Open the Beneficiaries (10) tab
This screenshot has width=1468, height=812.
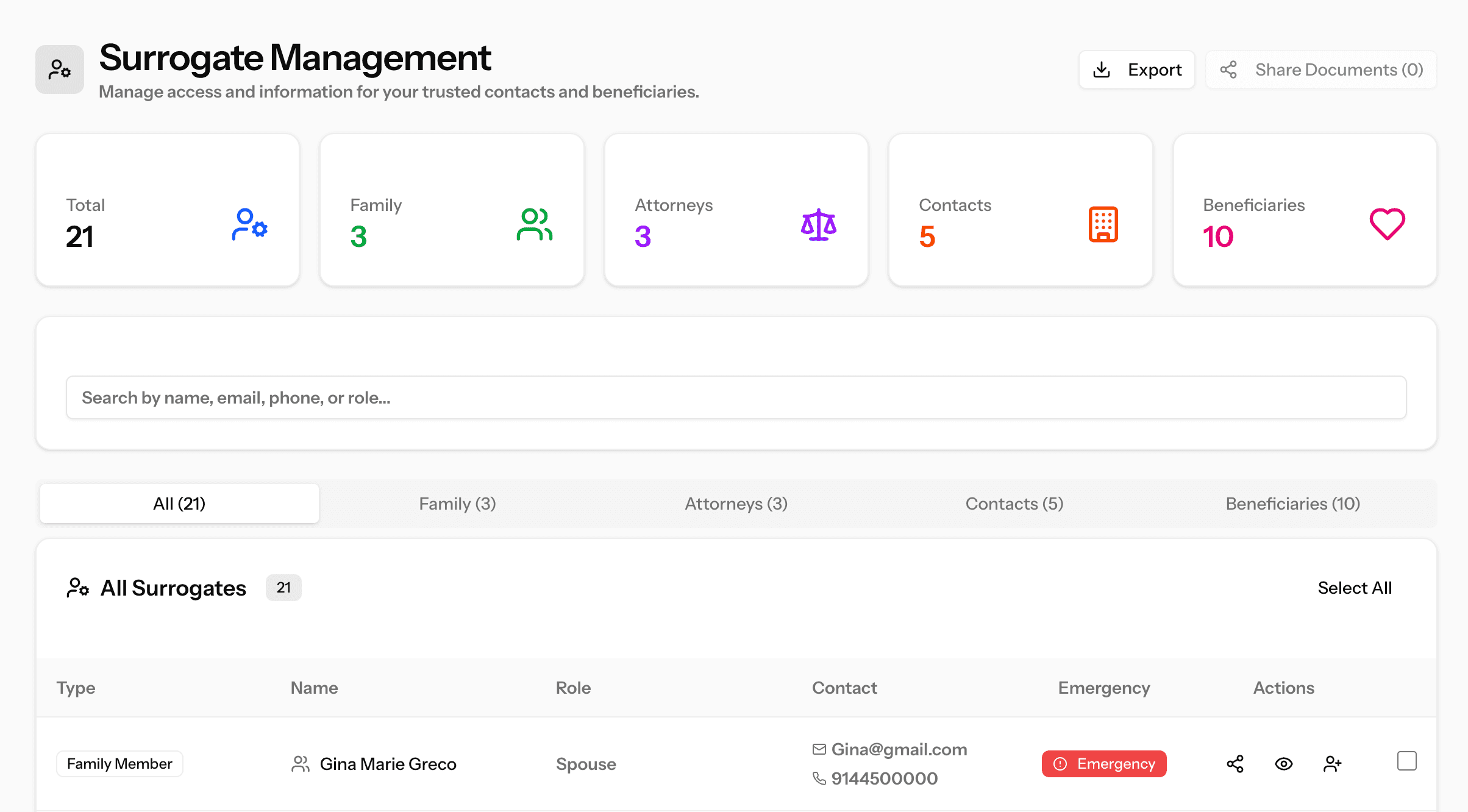click(x=1292, y=504)
